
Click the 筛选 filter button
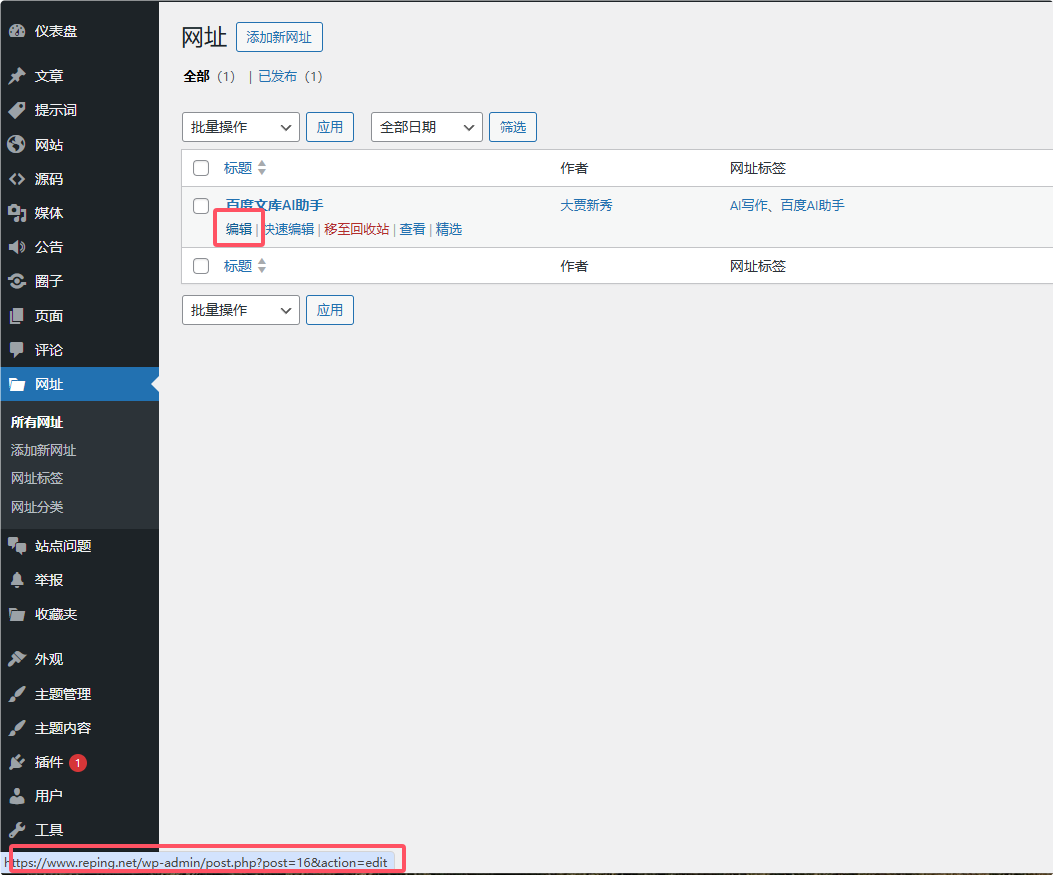tap(513, 127)
